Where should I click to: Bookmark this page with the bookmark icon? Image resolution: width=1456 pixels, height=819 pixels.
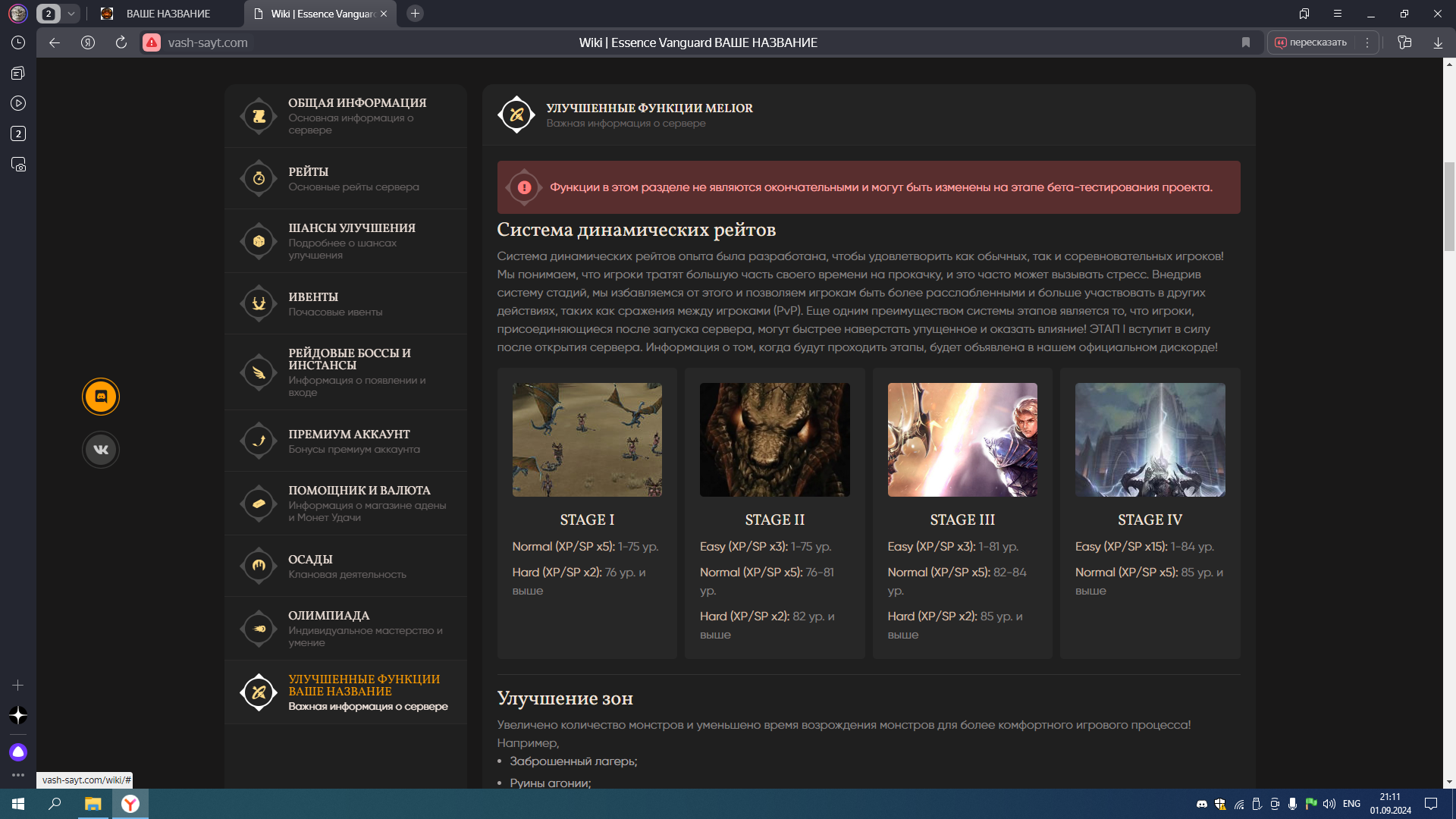(1246, 42)
